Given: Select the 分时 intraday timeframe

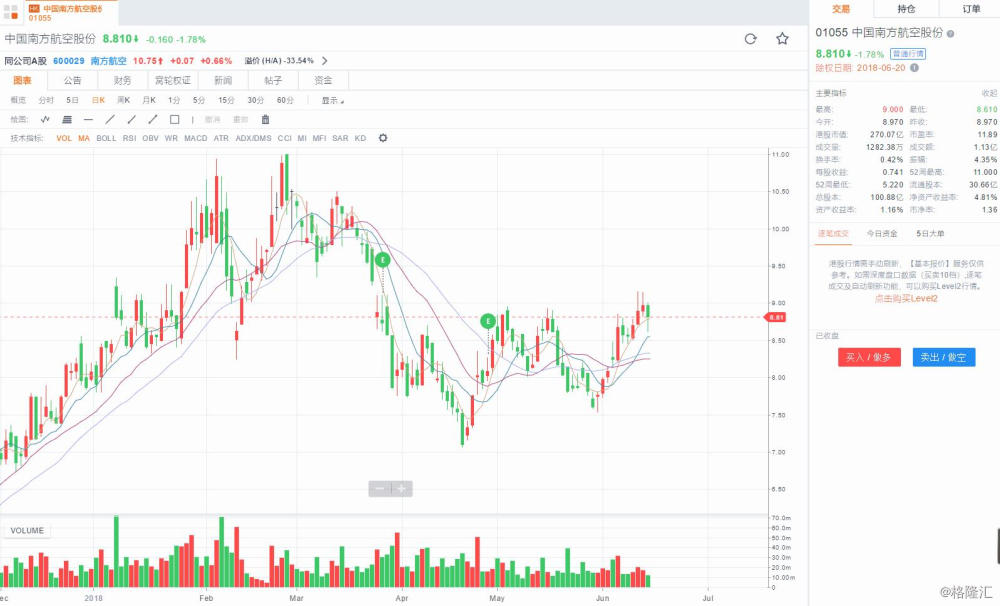Looking at the screenshot, I should pyautogui.click(x=46, y=100).
